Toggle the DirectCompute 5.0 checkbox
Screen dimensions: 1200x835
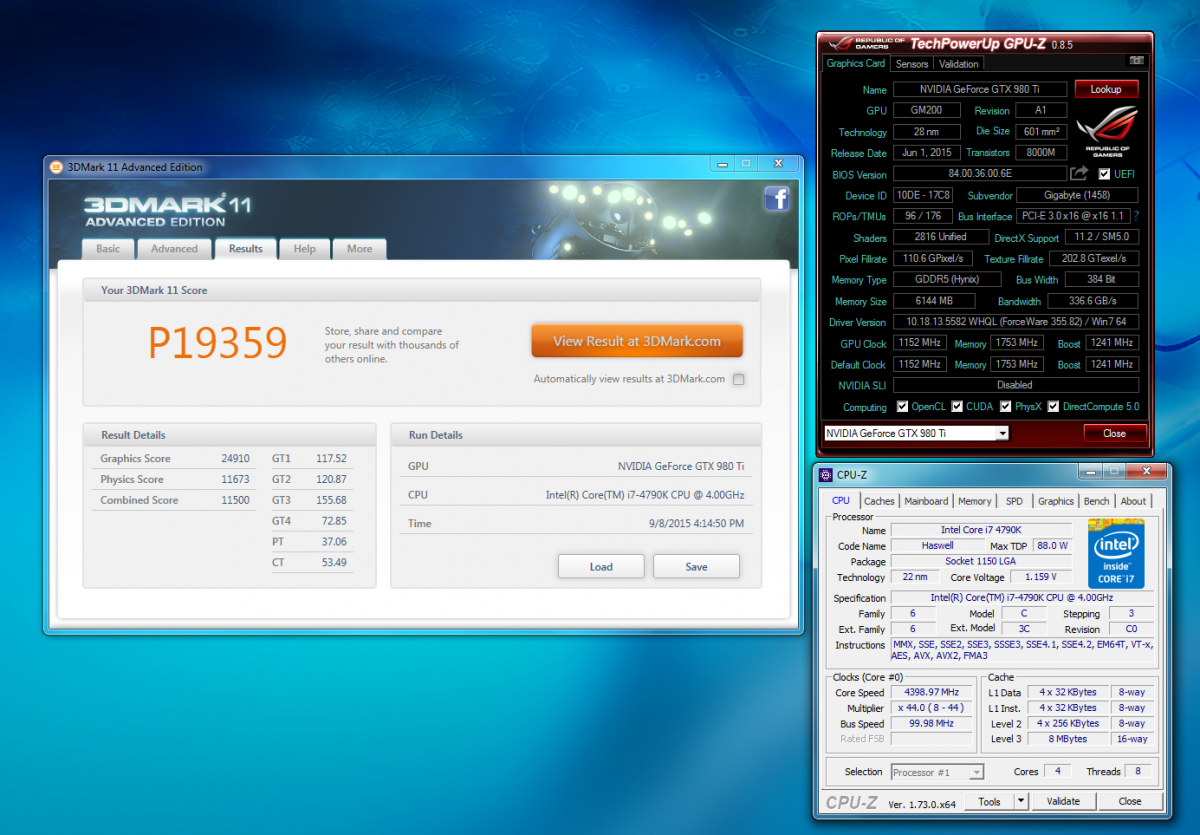point(1052,407)
